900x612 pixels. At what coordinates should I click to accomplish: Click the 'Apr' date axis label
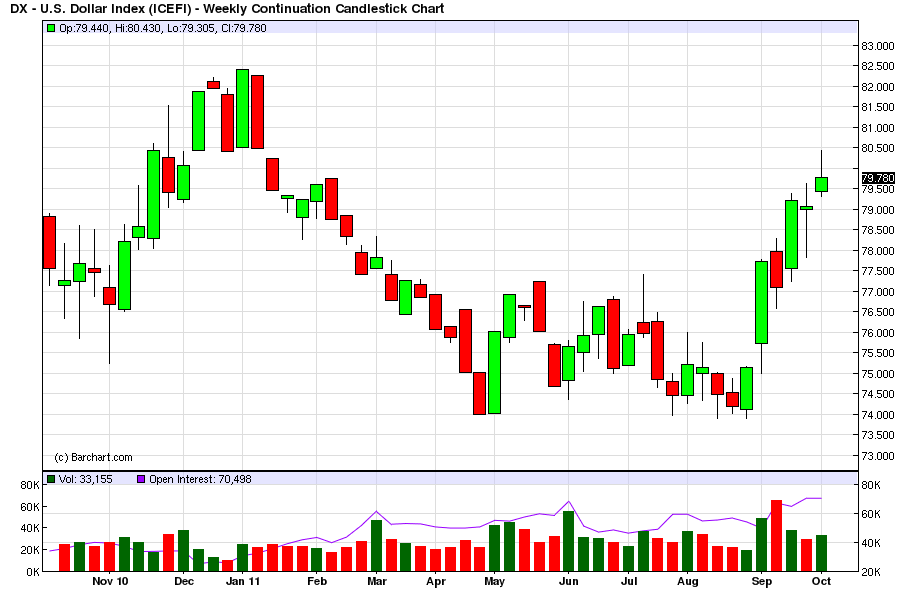tap(436, 581)
